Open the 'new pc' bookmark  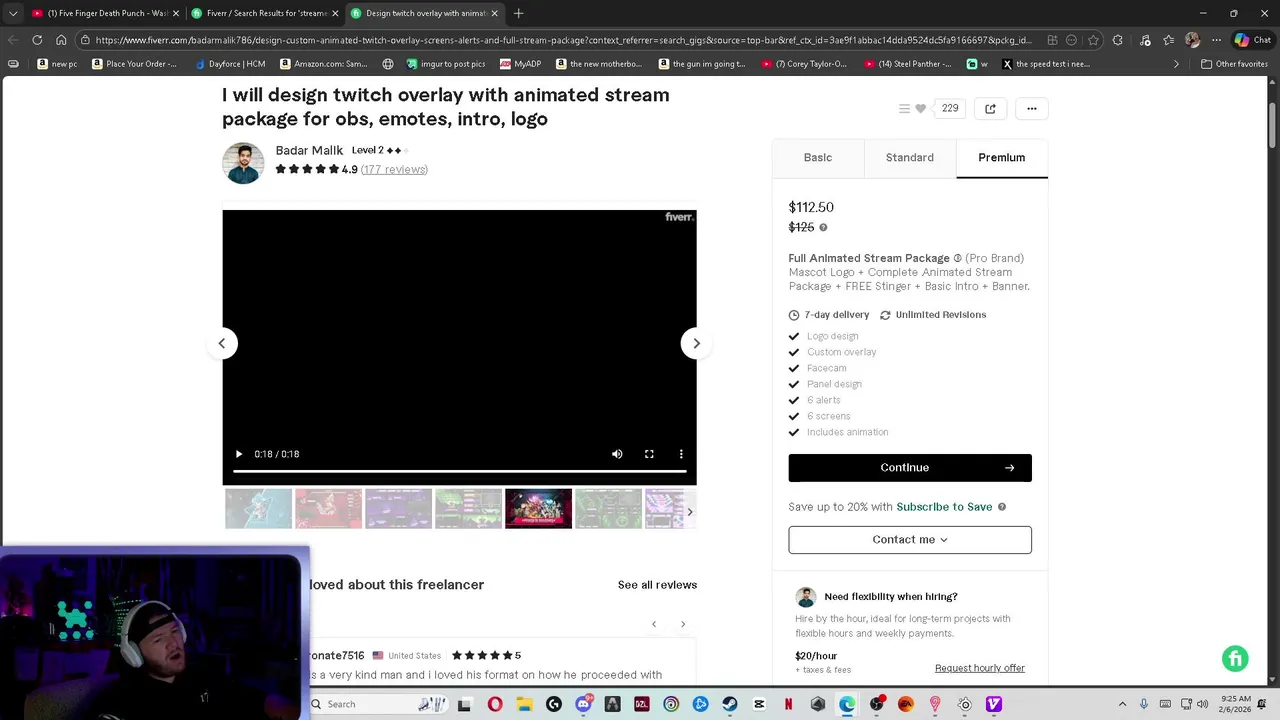[57, 64]
